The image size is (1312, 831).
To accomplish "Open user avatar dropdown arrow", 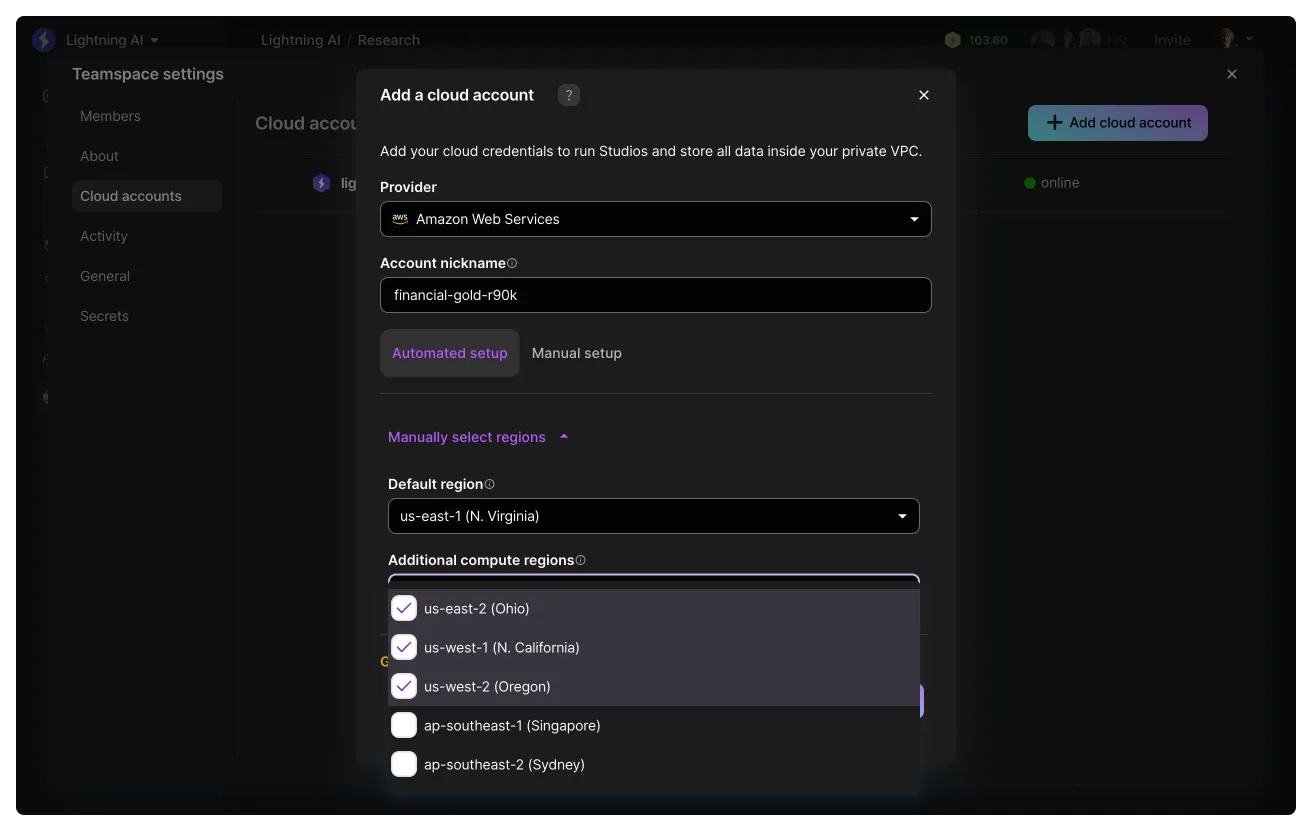I will point(1249,40).
